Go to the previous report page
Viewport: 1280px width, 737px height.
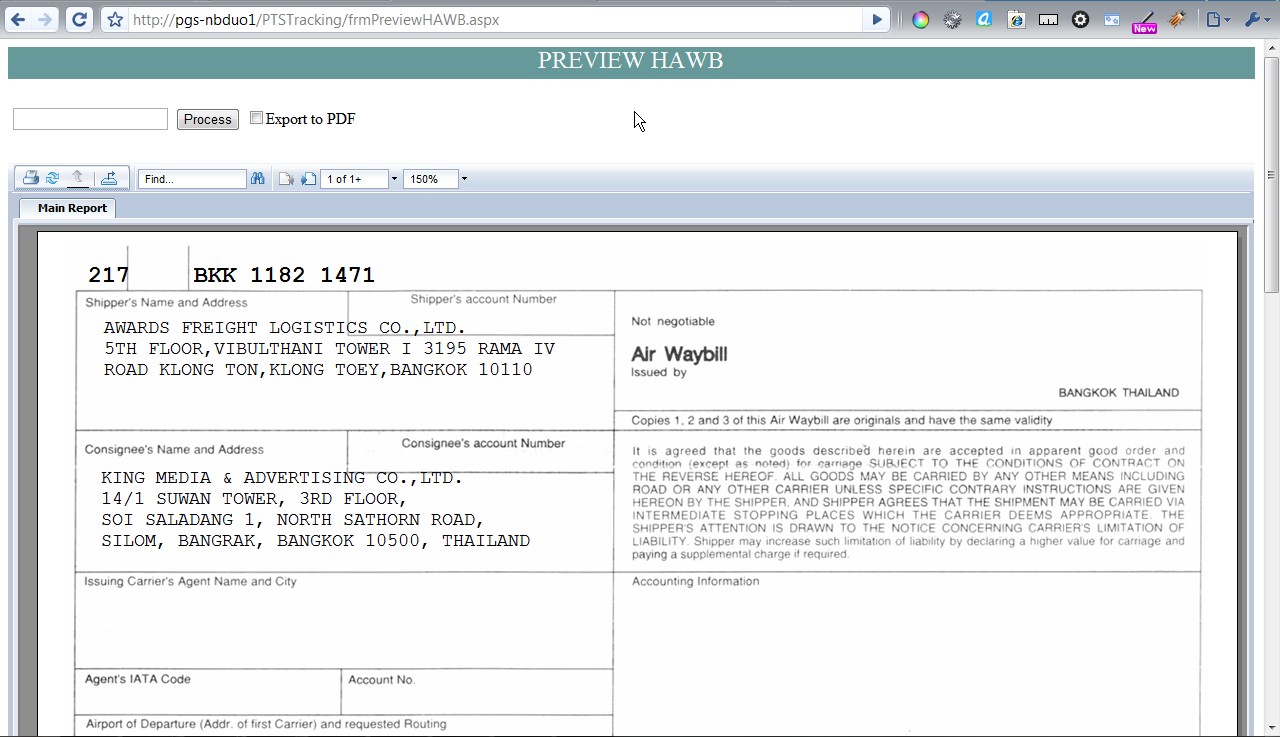[x=286, y=179]
